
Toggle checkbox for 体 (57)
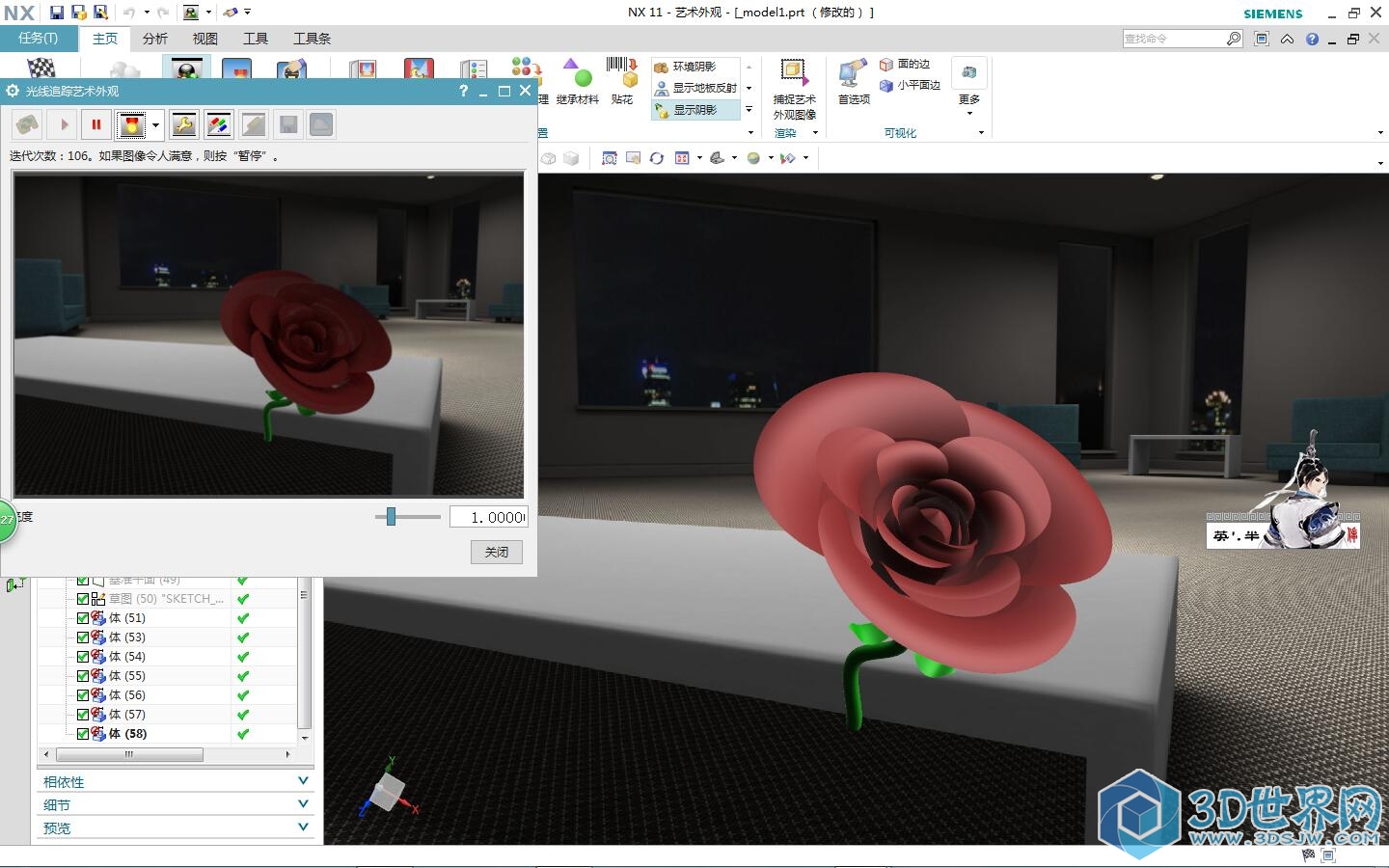pos(83,715)
